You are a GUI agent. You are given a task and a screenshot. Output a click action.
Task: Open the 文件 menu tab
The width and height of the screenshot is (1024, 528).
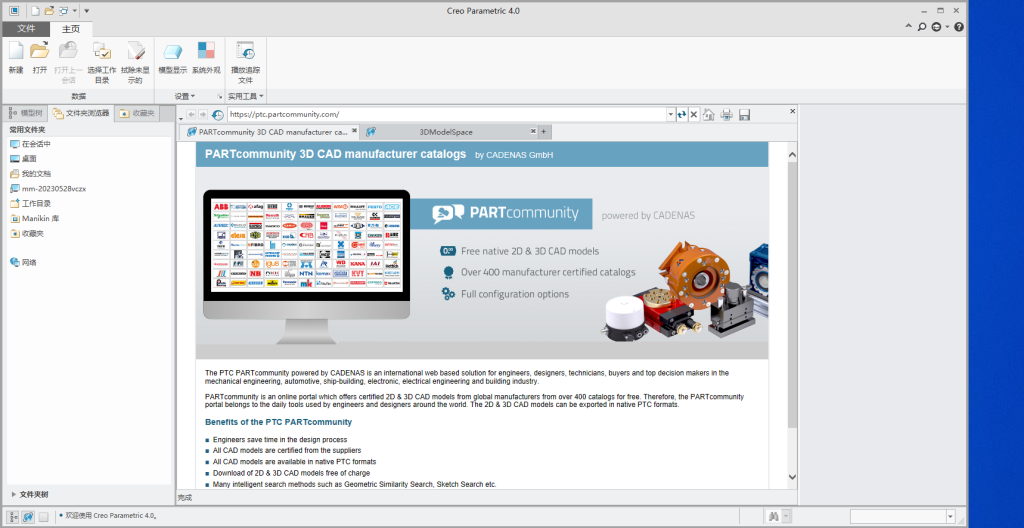coord(26,29)
